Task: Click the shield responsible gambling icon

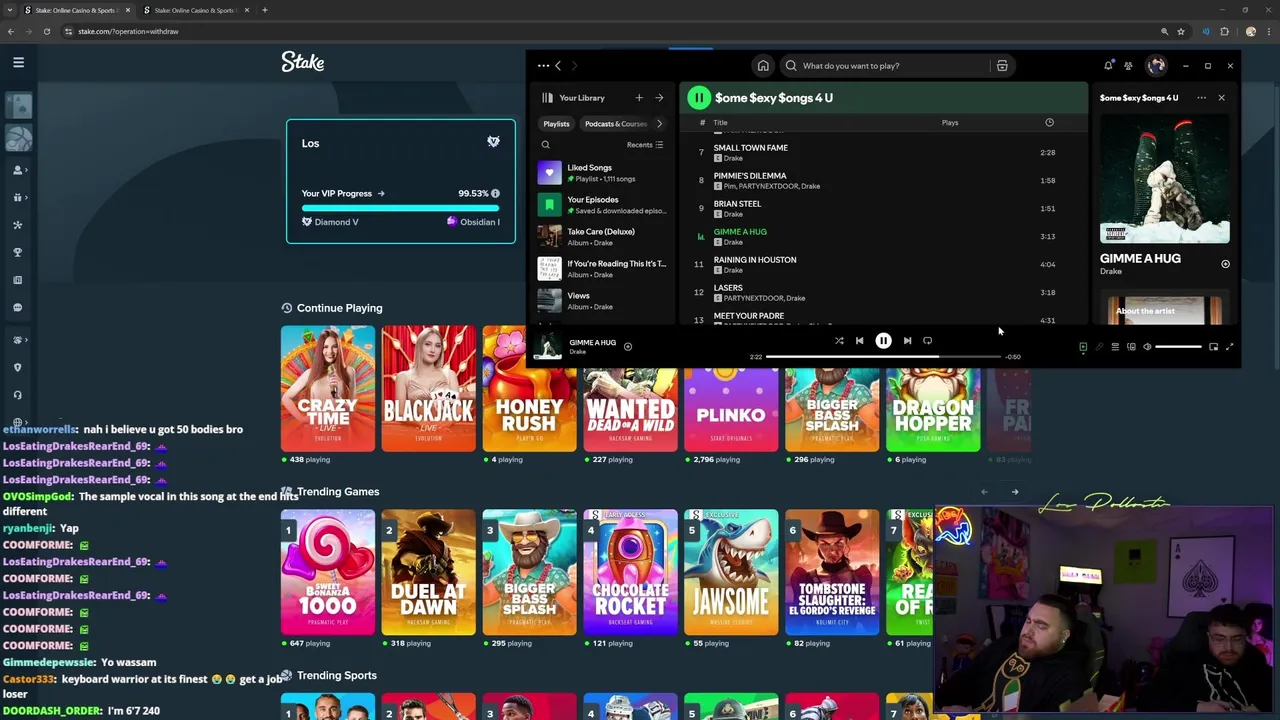Action: [17, 367]
